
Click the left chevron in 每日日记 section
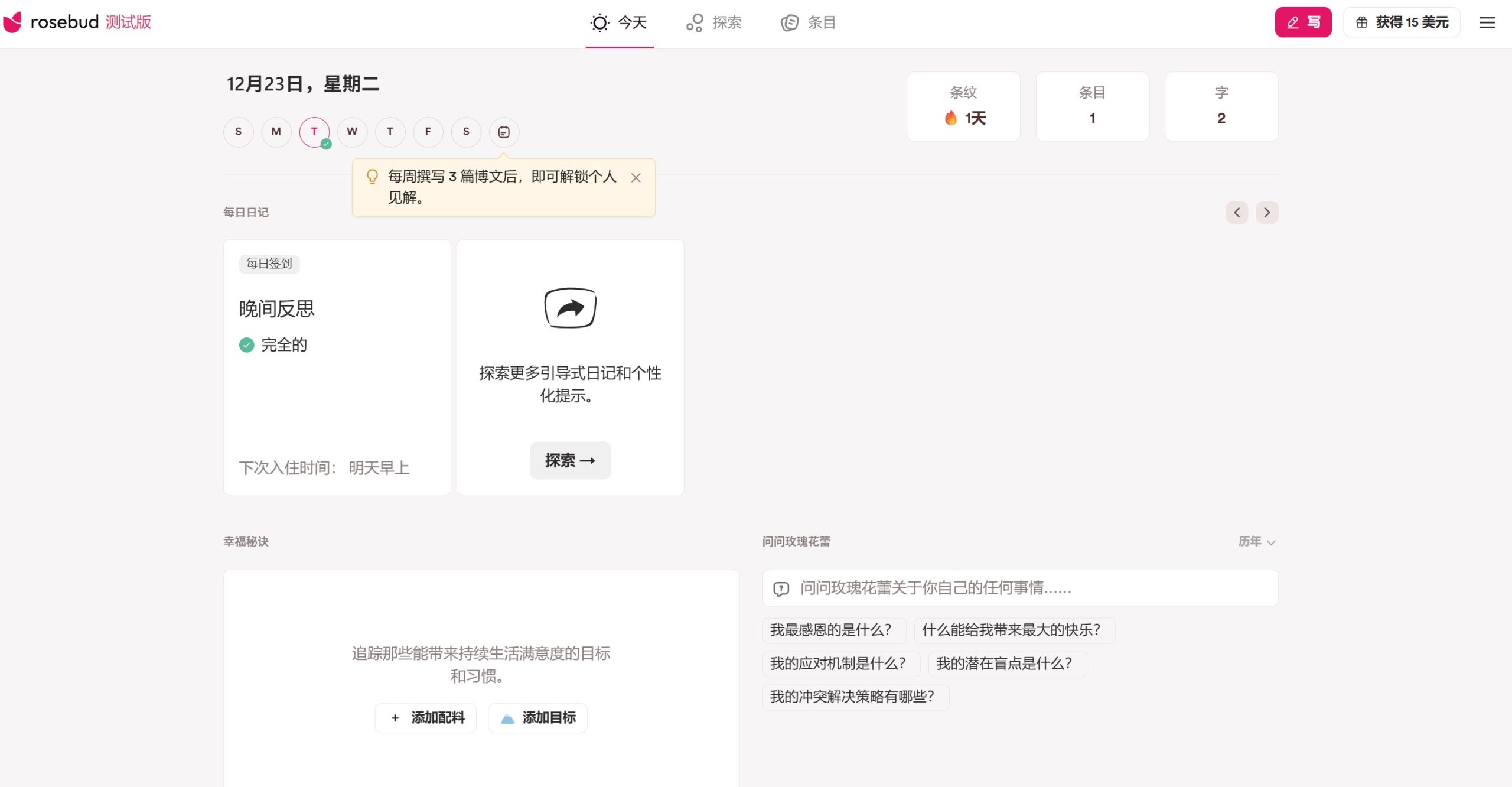(1237, 212)
